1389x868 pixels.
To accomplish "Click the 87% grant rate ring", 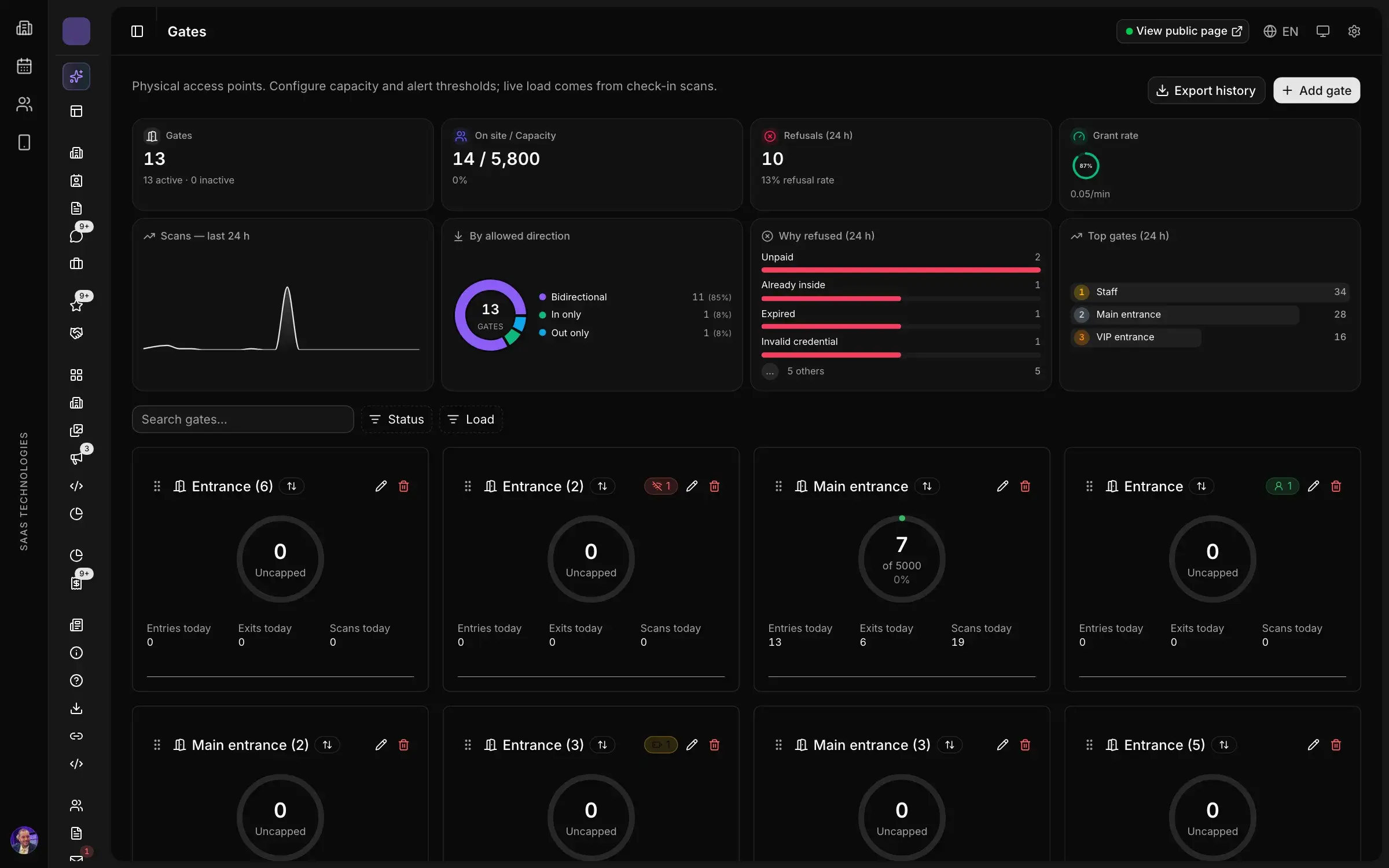I will [x=1086, y=166].
